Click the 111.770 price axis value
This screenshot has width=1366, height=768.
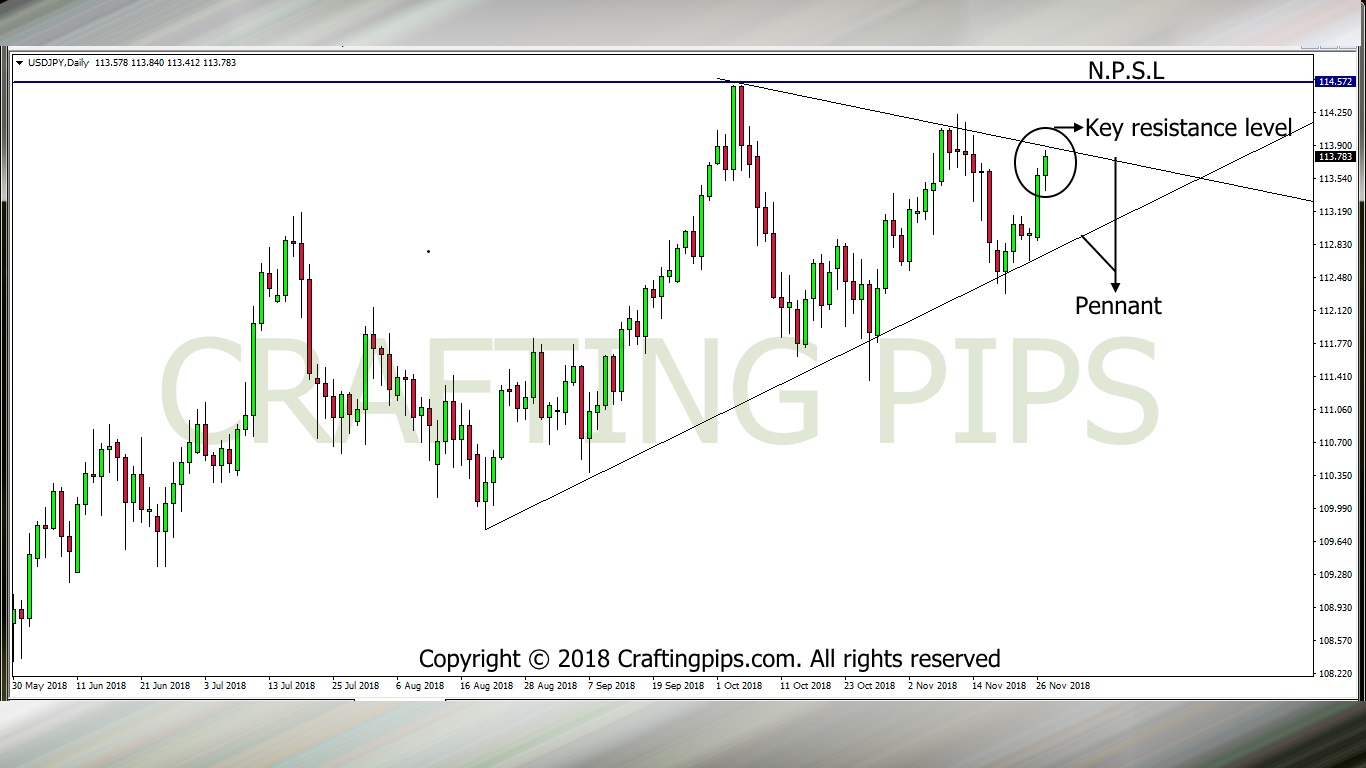point(1335,344)
